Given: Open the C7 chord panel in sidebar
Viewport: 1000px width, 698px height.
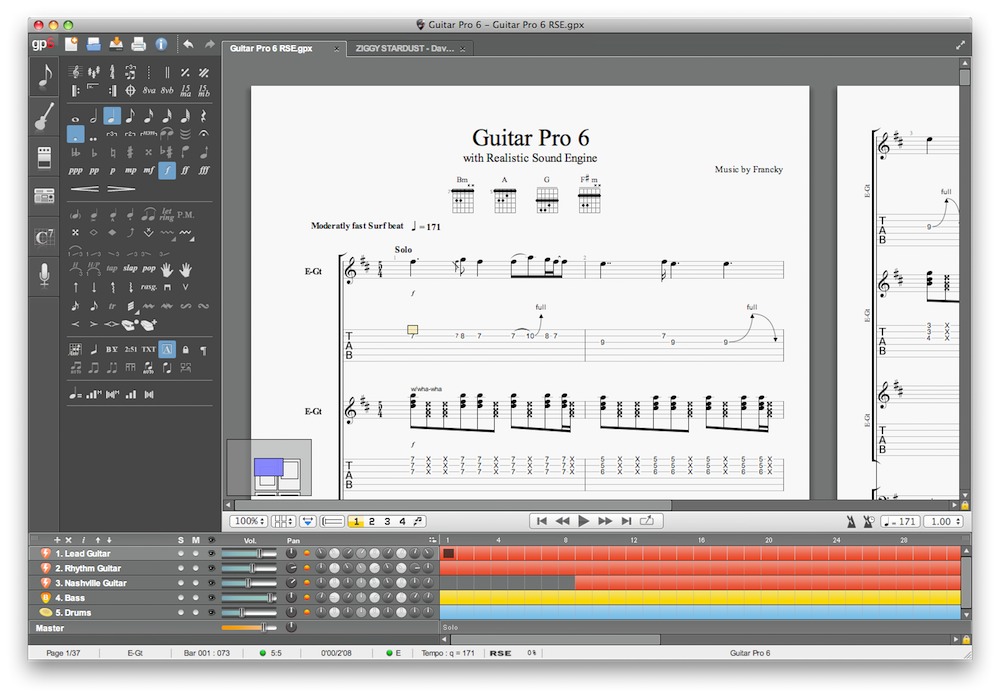Looking at the screenshot, I should click(x=44, y=237).
